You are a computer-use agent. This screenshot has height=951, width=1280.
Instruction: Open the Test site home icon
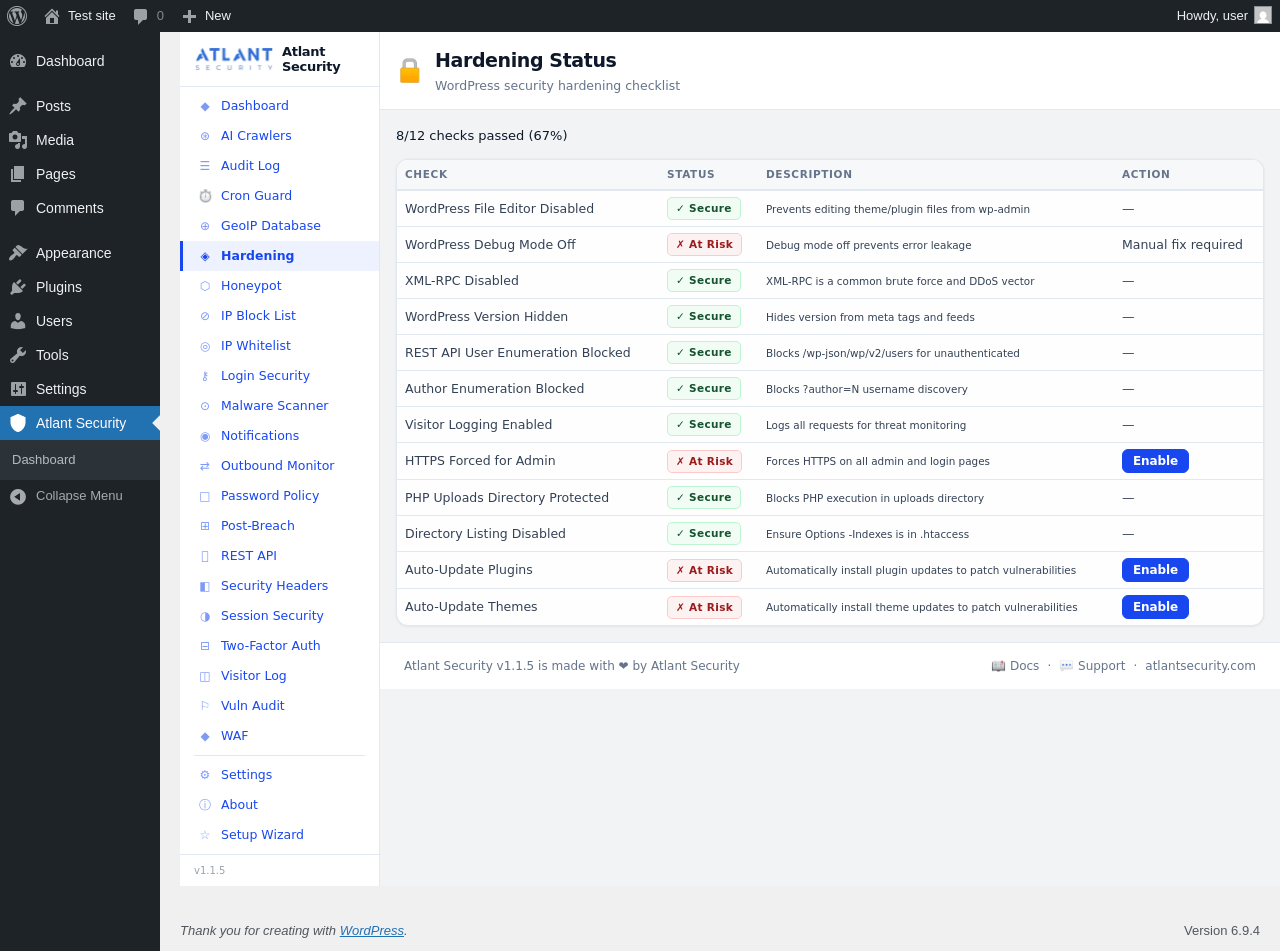52,16
